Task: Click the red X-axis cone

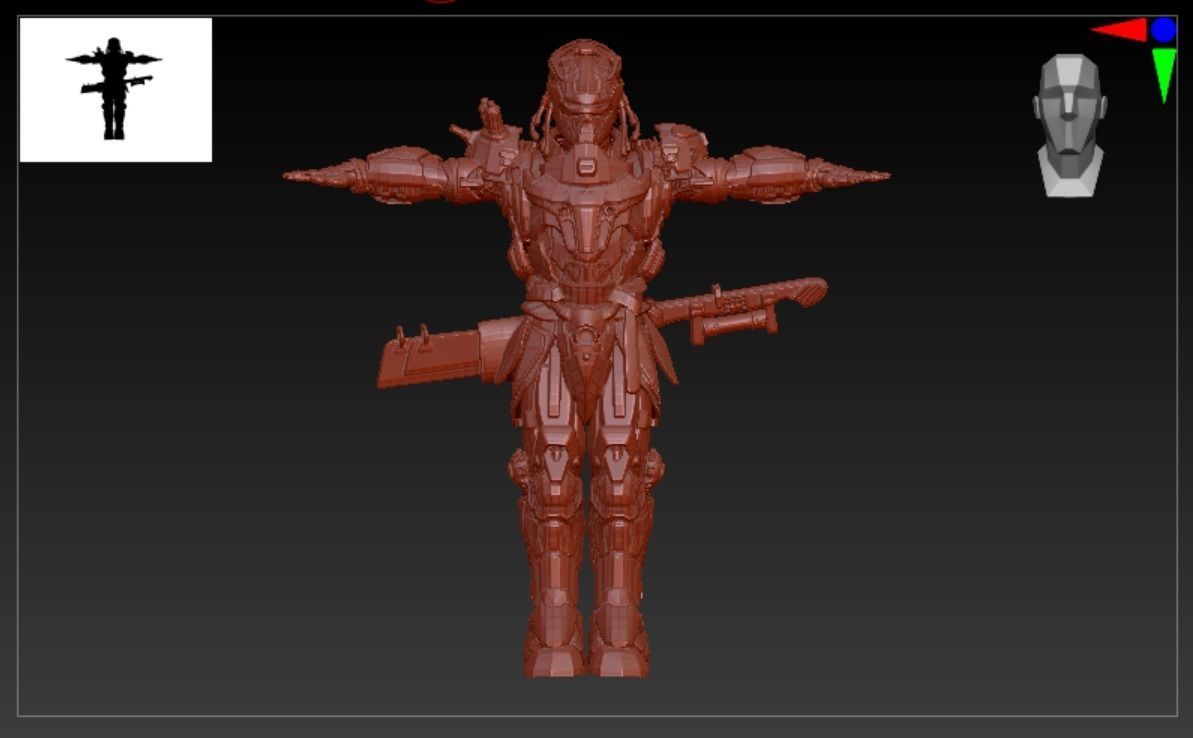Action: point(1119,30)
